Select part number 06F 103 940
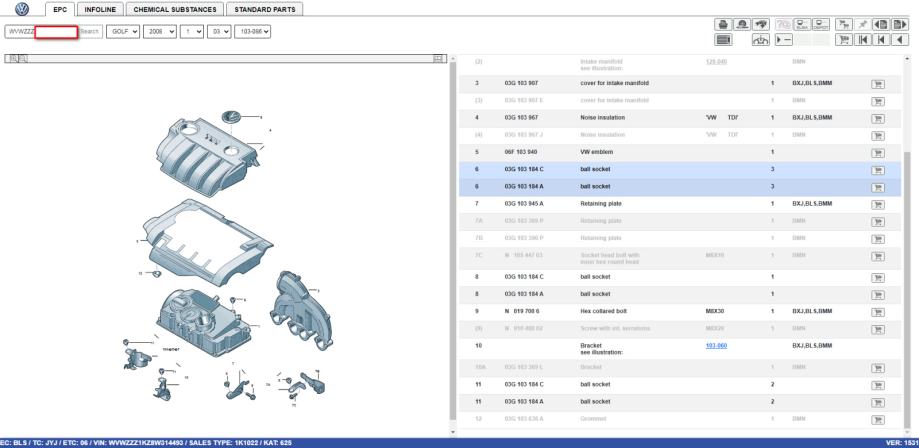919x448 pixels. tap(520, 152)
